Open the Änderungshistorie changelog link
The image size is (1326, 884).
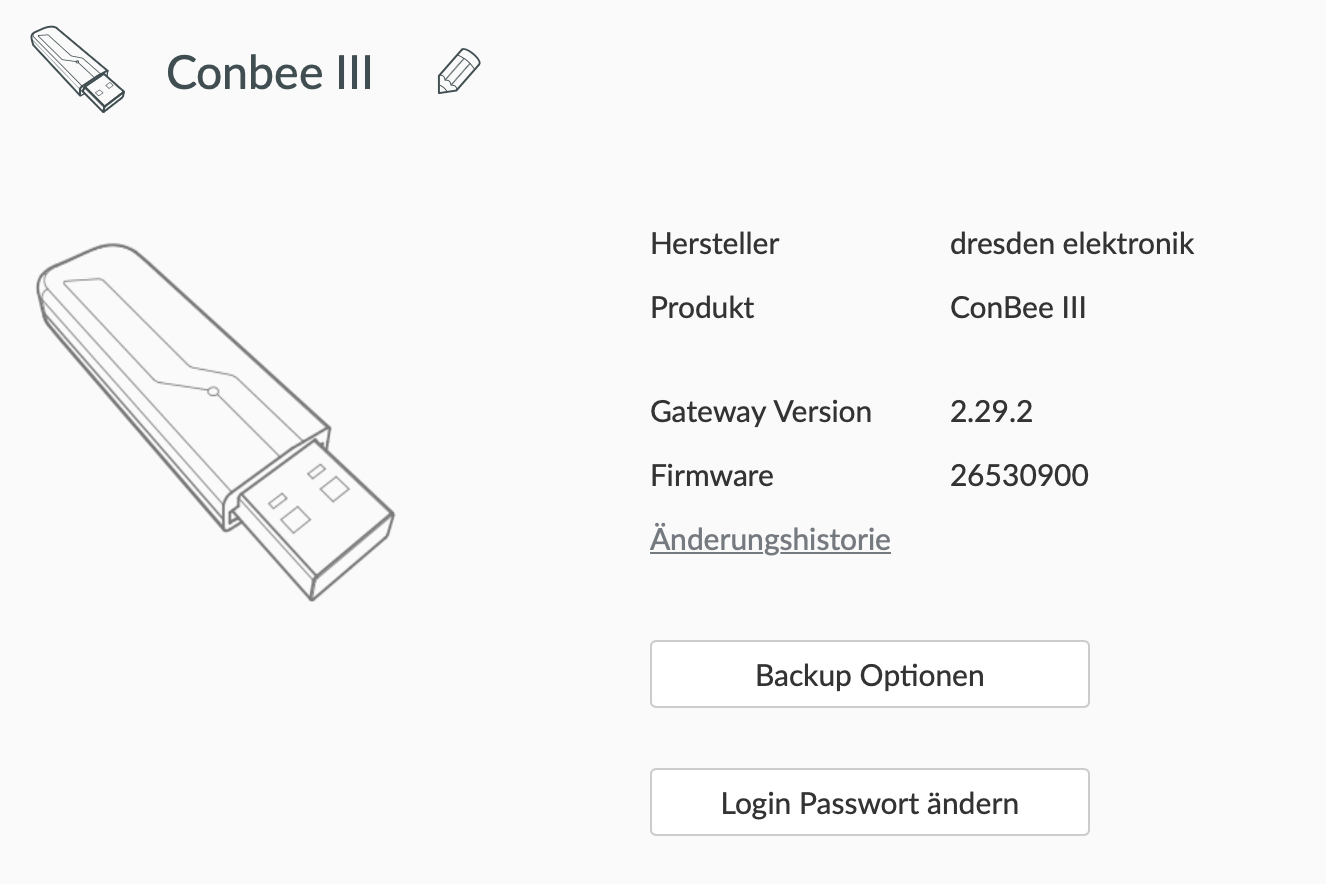tap(770, 540)
